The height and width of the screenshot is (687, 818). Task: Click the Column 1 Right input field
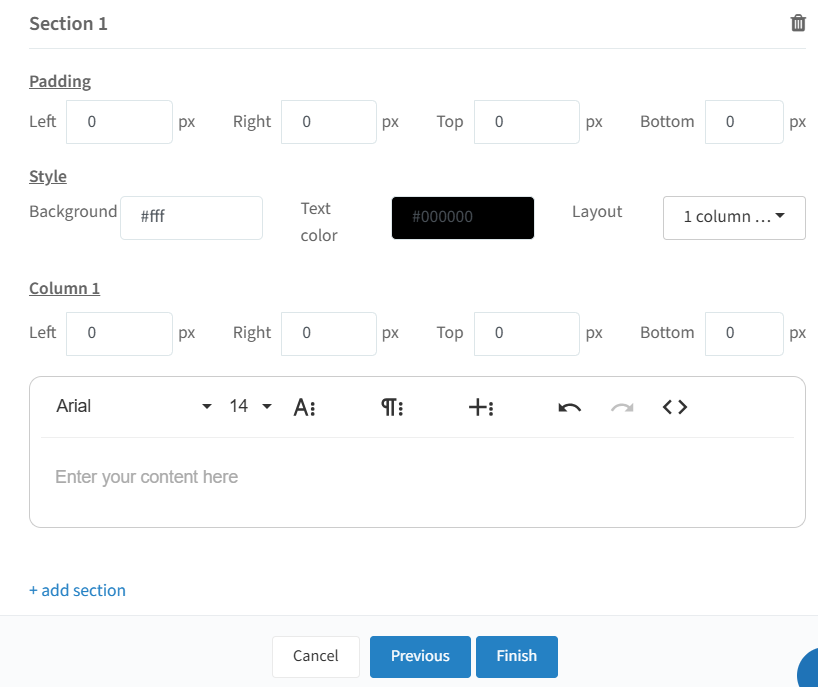click(x=329, y=334)
